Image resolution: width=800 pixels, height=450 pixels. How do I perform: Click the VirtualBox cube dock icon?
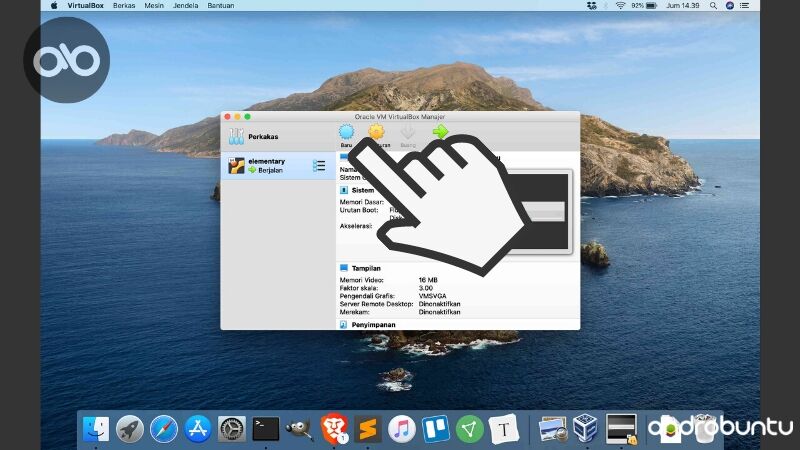point(585,428)
